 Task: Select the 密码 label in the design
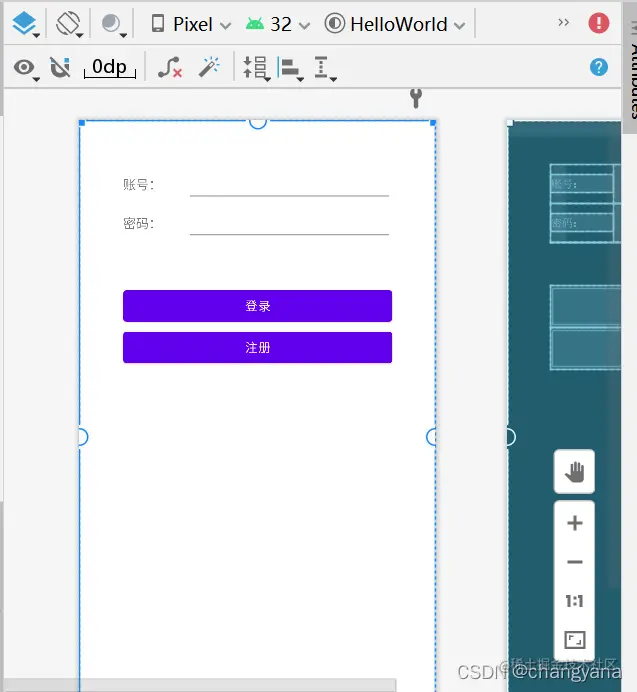[138, 223]
